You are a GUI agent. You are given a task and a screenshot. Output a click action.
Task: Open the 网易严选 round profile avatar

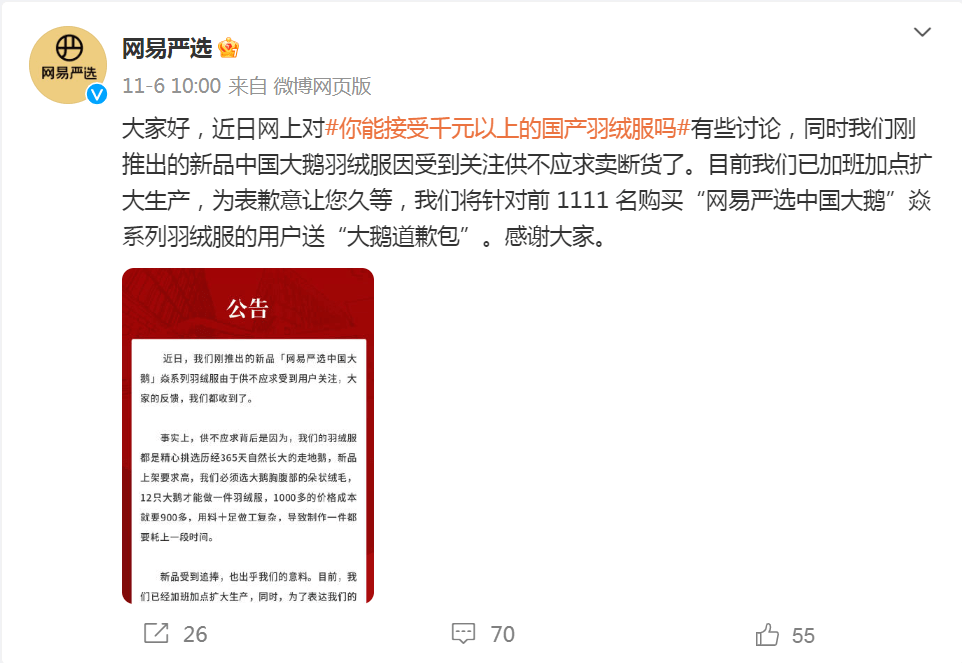[x=68, y=65]
